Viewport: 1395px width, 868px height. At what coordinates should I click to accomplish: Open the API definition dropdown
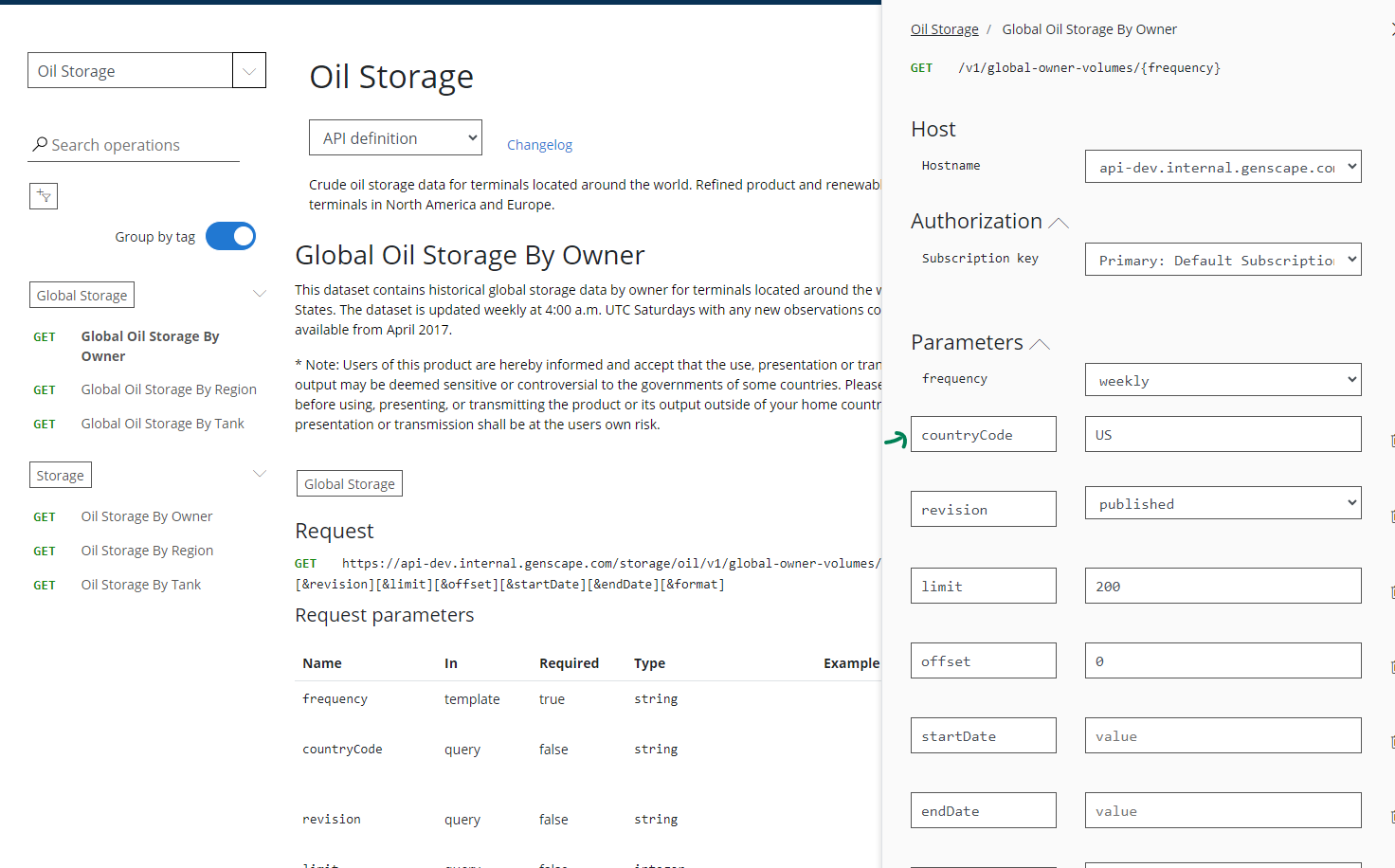point(395,138)
